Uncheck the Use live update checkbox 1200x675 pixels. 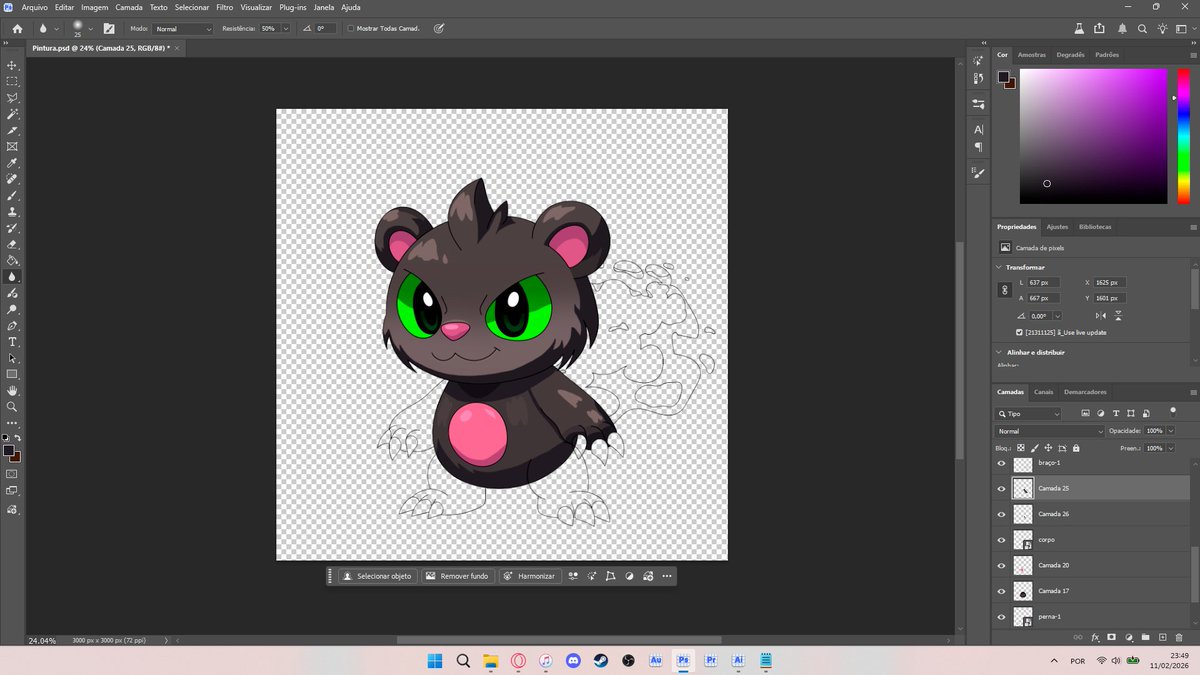(x=1019, y=332)
